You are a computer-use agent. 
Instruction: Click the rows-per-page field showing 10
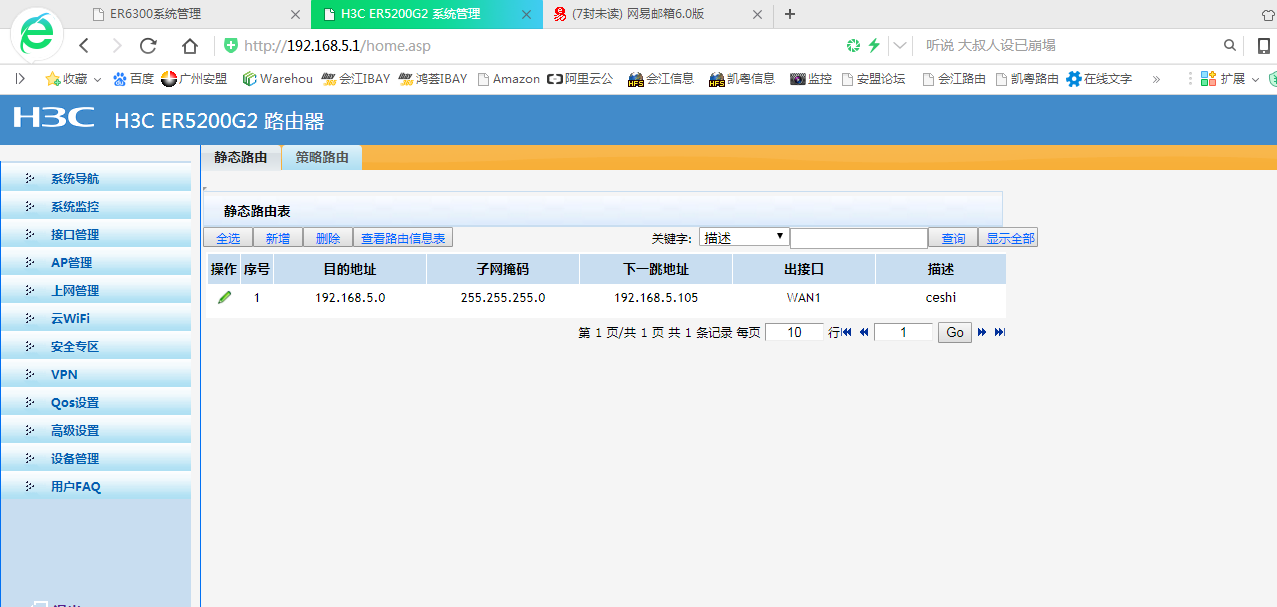[795, 332]
